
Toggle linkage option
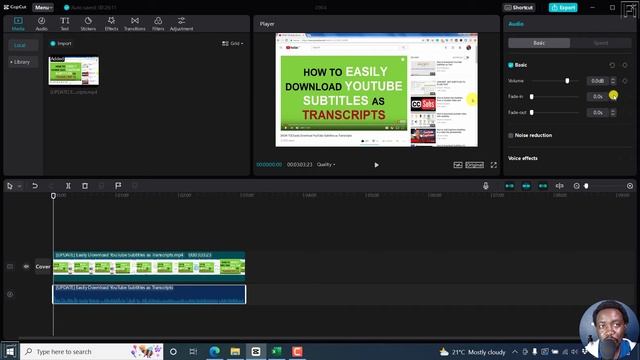(x=543, y=186)
